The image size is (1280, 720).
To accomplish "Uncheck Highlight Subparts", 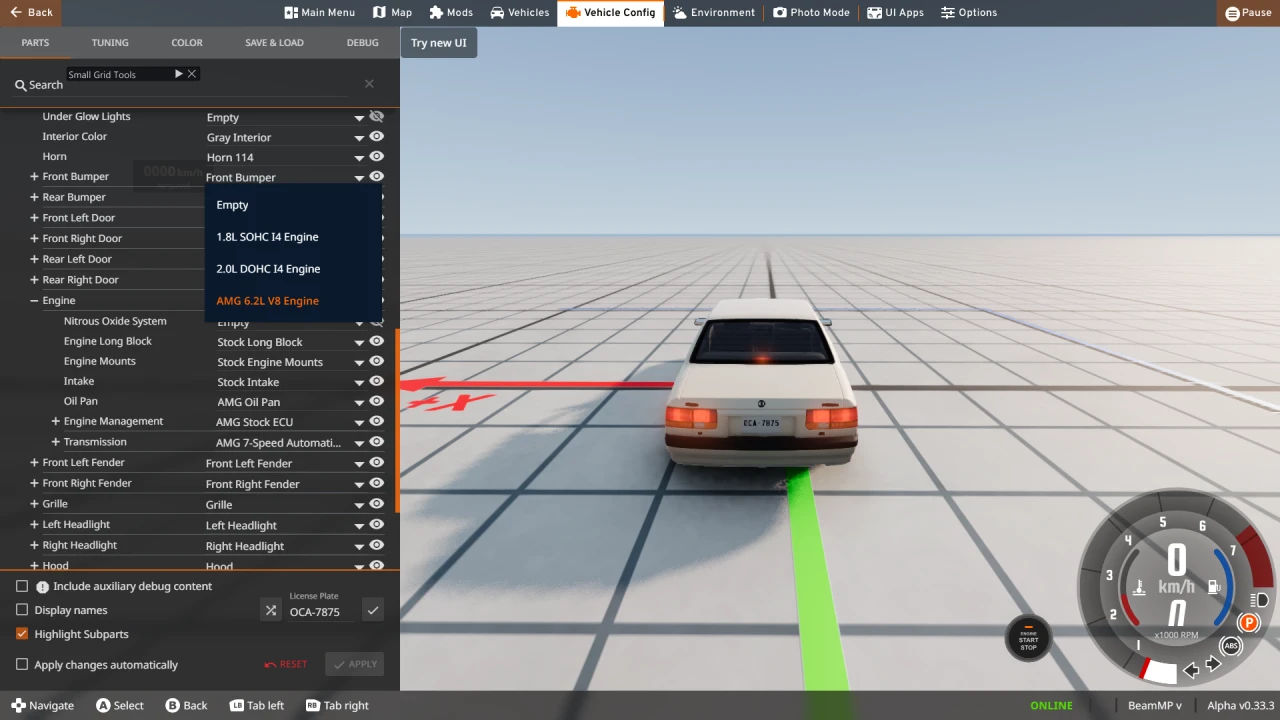I will (22, 633).
